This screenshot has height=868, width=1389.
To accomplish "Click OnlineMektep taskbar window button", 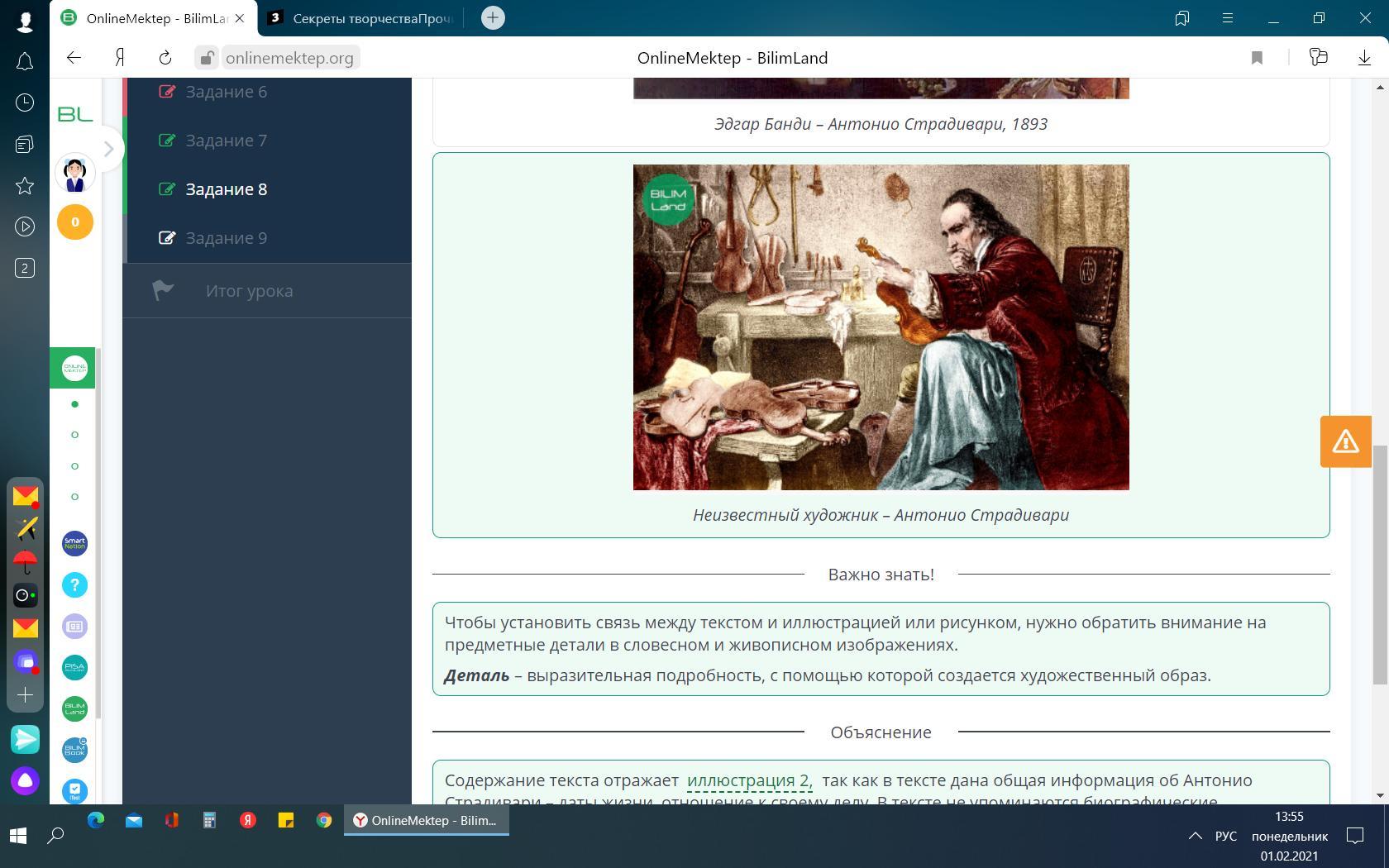I will pyautogui.click(x=427, y=821).
